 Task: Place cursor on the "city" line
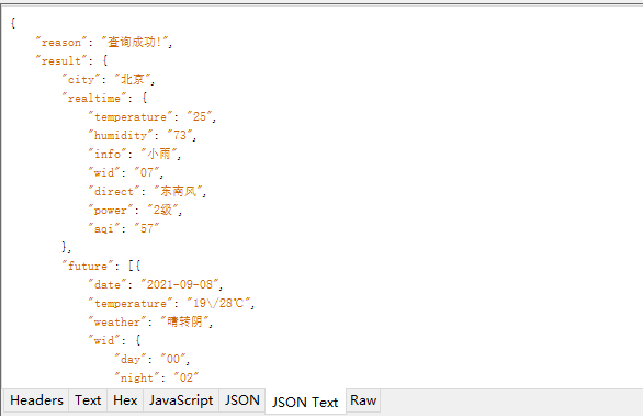tap(108, 80)
